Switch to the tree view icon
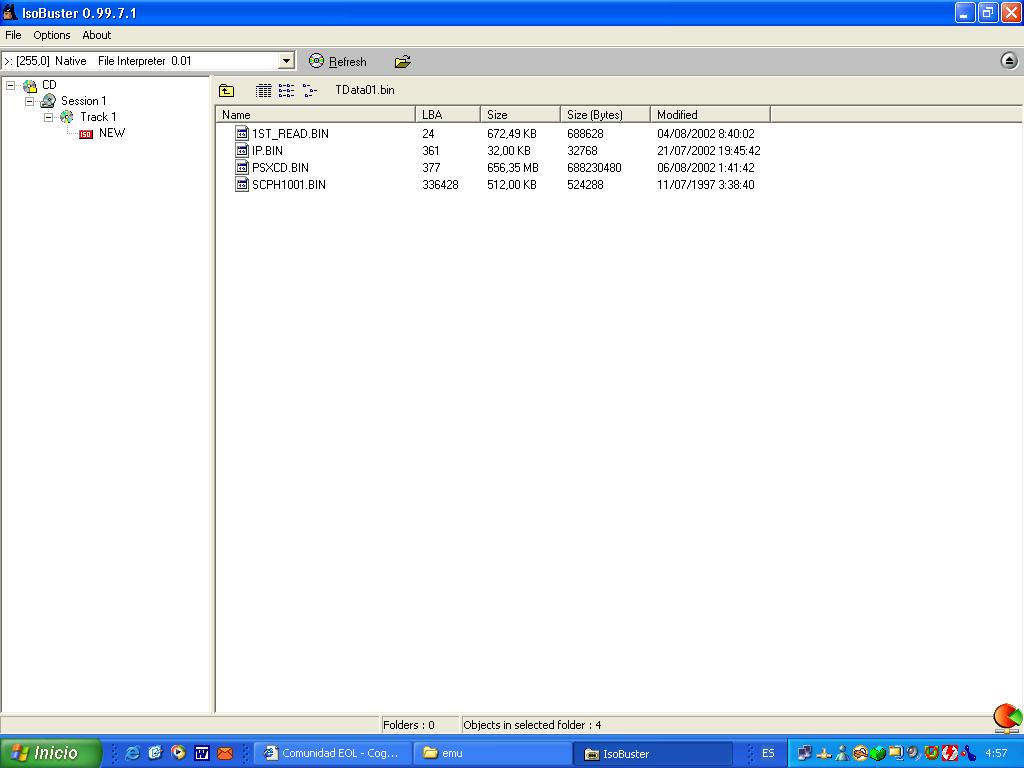1024x768 pixels. point(309,90)
